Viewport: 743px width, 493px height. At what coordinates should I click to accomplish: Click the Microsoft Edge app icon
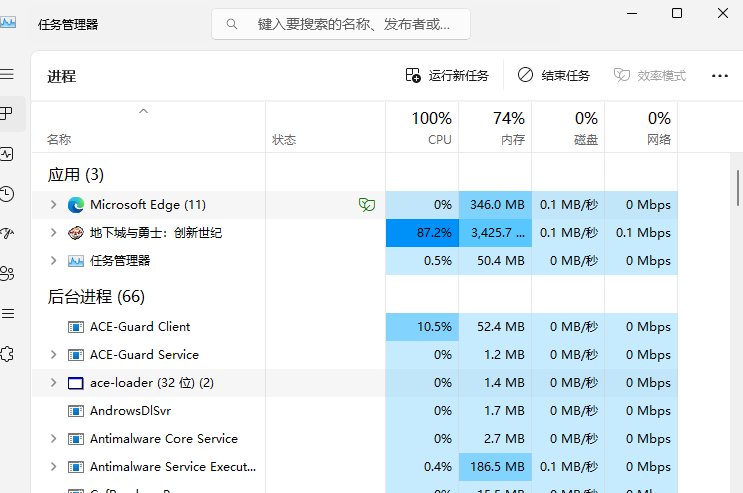pos(76,205)
